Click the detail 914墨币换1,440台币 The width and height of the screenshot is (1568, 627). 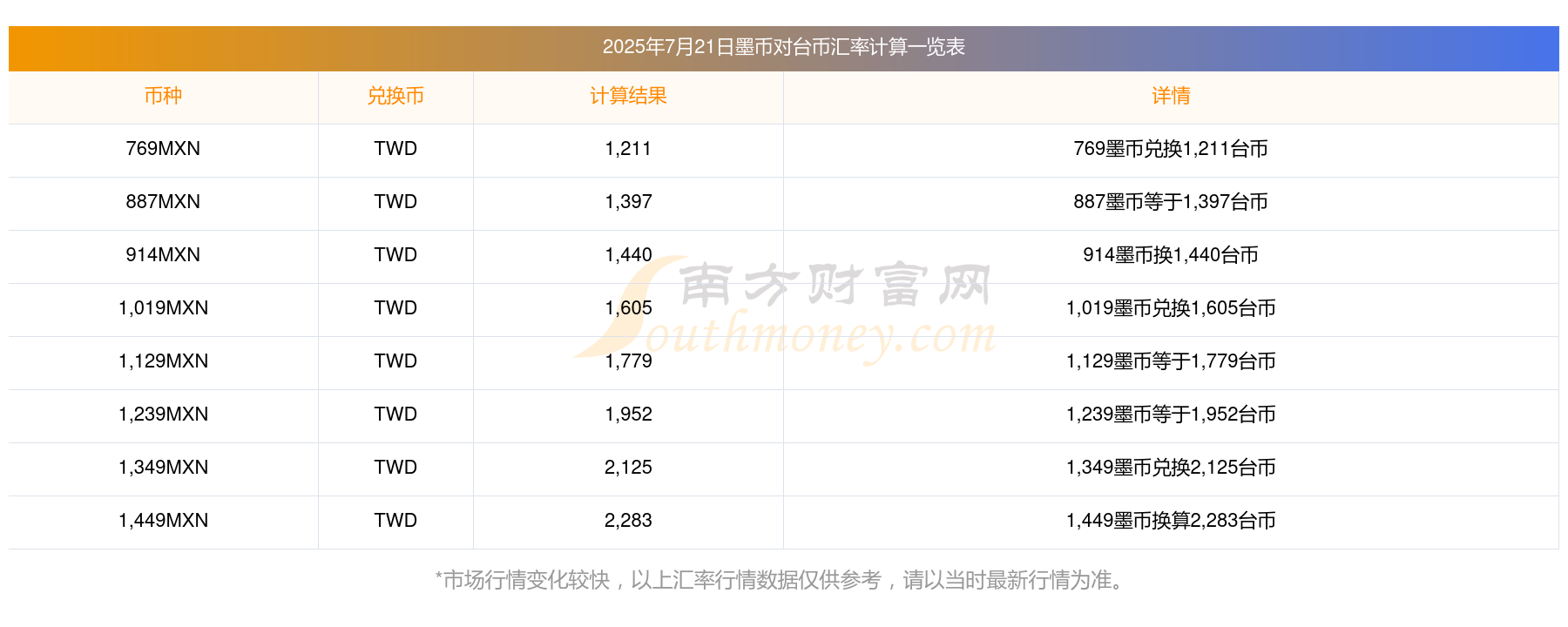pos(1171,255)
